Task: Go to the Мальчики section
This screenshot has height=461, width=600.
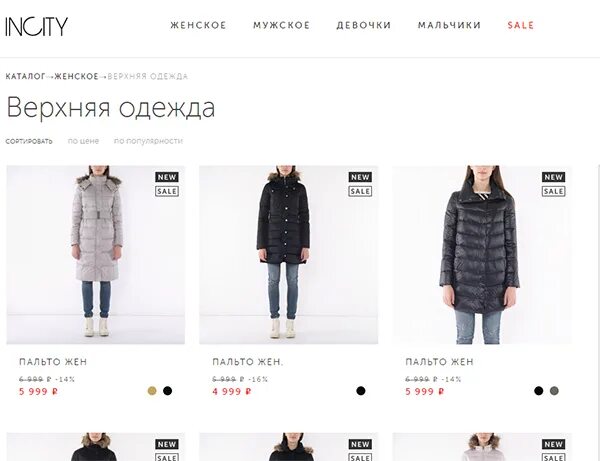Action: click(449, 25)
